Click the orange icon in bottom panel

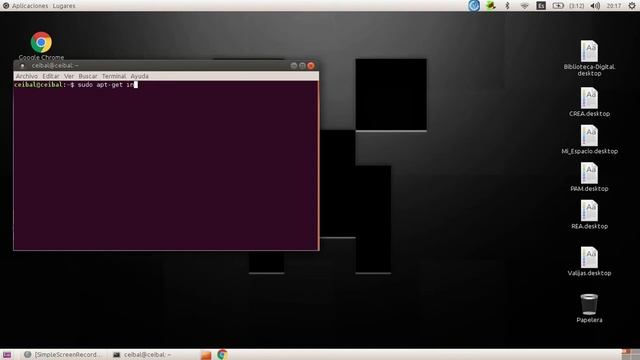pyautogui.click(x=206, y=355)
